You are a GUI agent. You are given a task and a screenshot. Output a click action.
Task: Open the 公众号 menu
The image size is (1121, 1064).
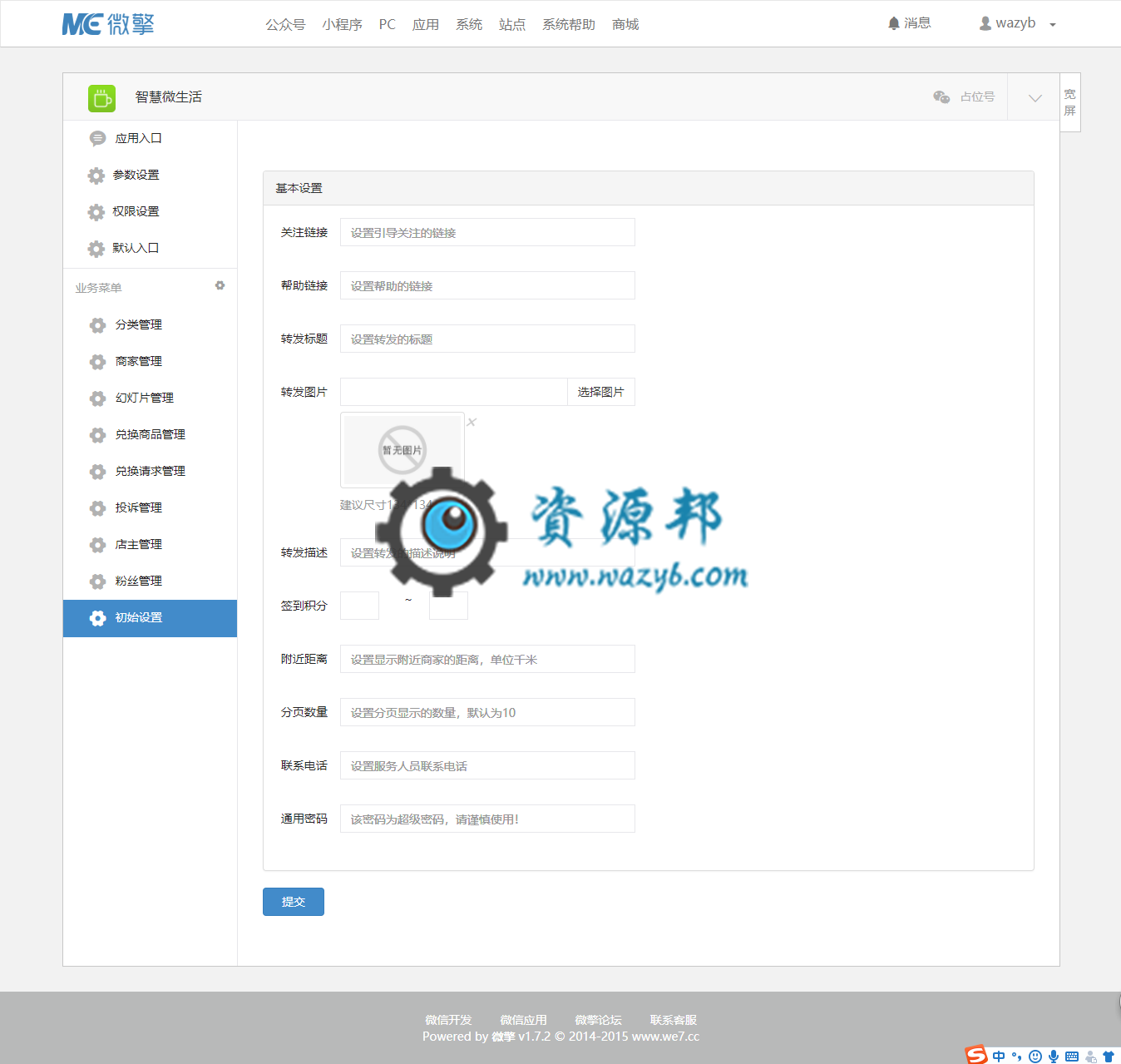(x=285, y=25)
